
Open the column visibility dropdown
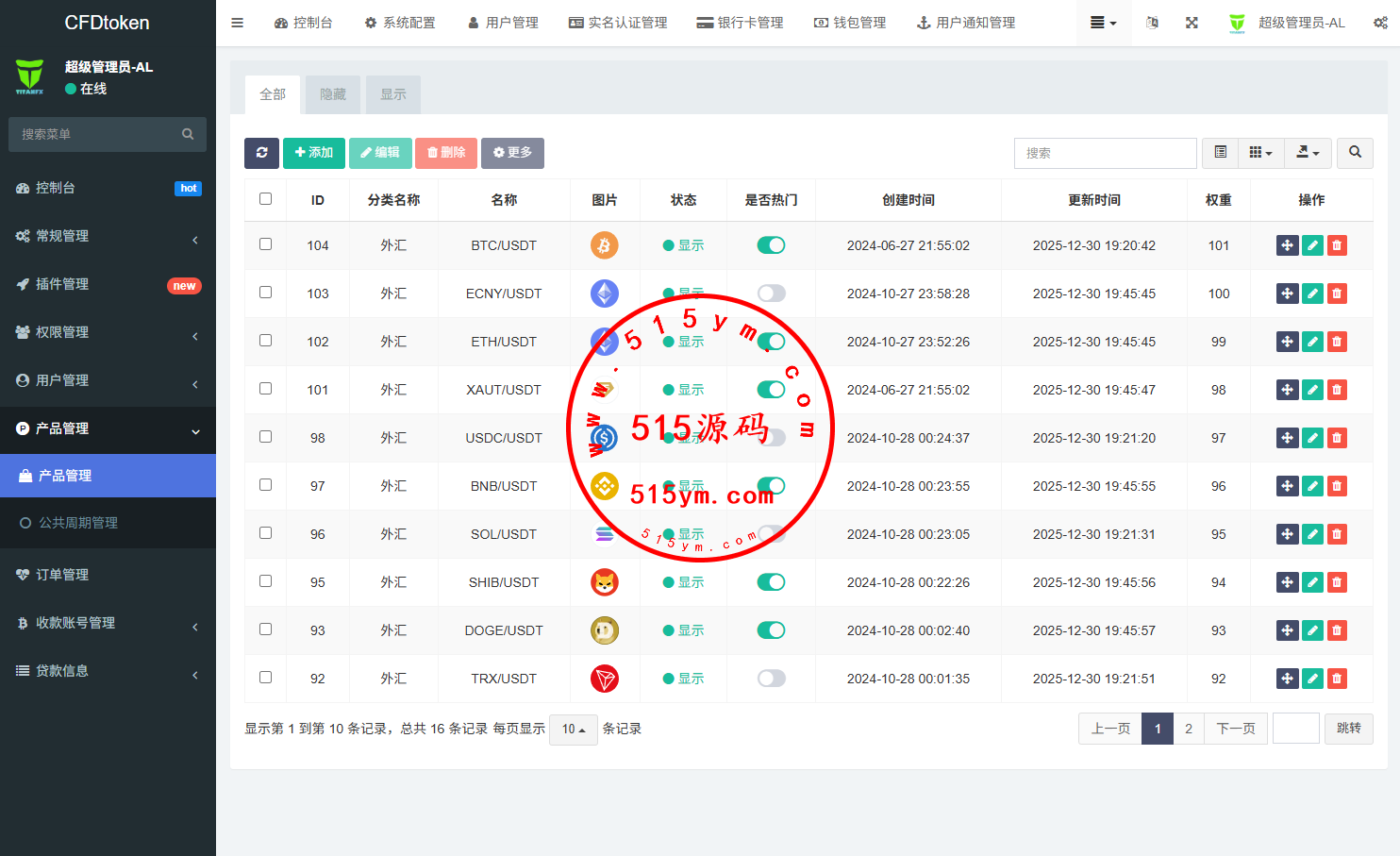(x=1260, y=153)
